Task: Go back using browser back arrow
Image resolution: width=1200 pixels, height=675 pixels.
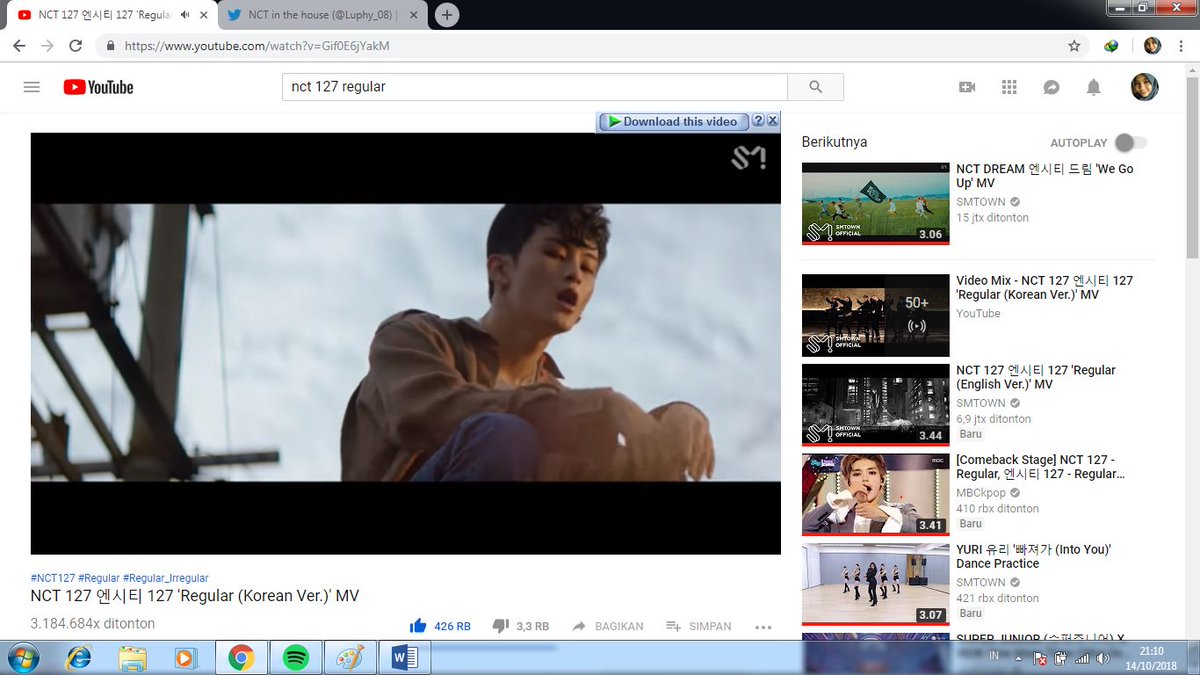Action: 19,46
